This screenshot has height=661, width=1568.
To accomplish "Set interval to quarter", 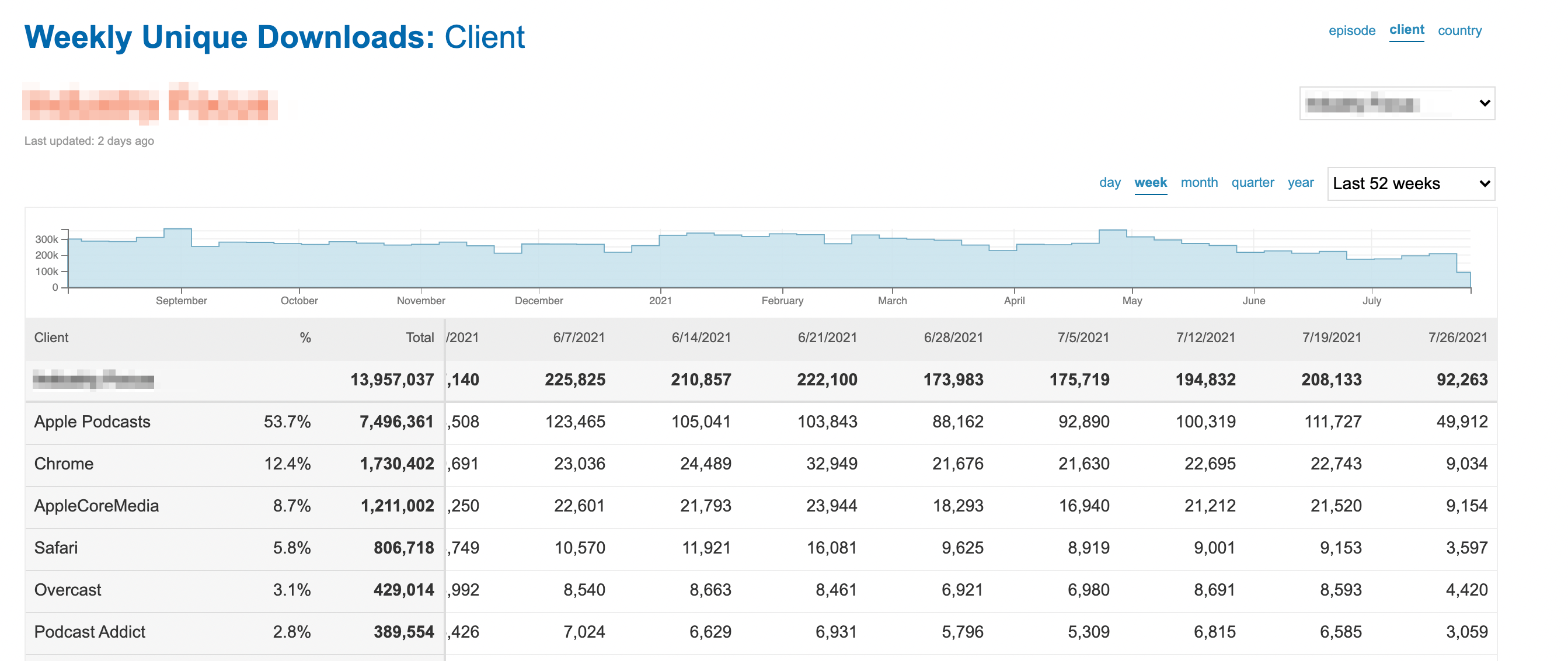I will tap(1252, 183).
